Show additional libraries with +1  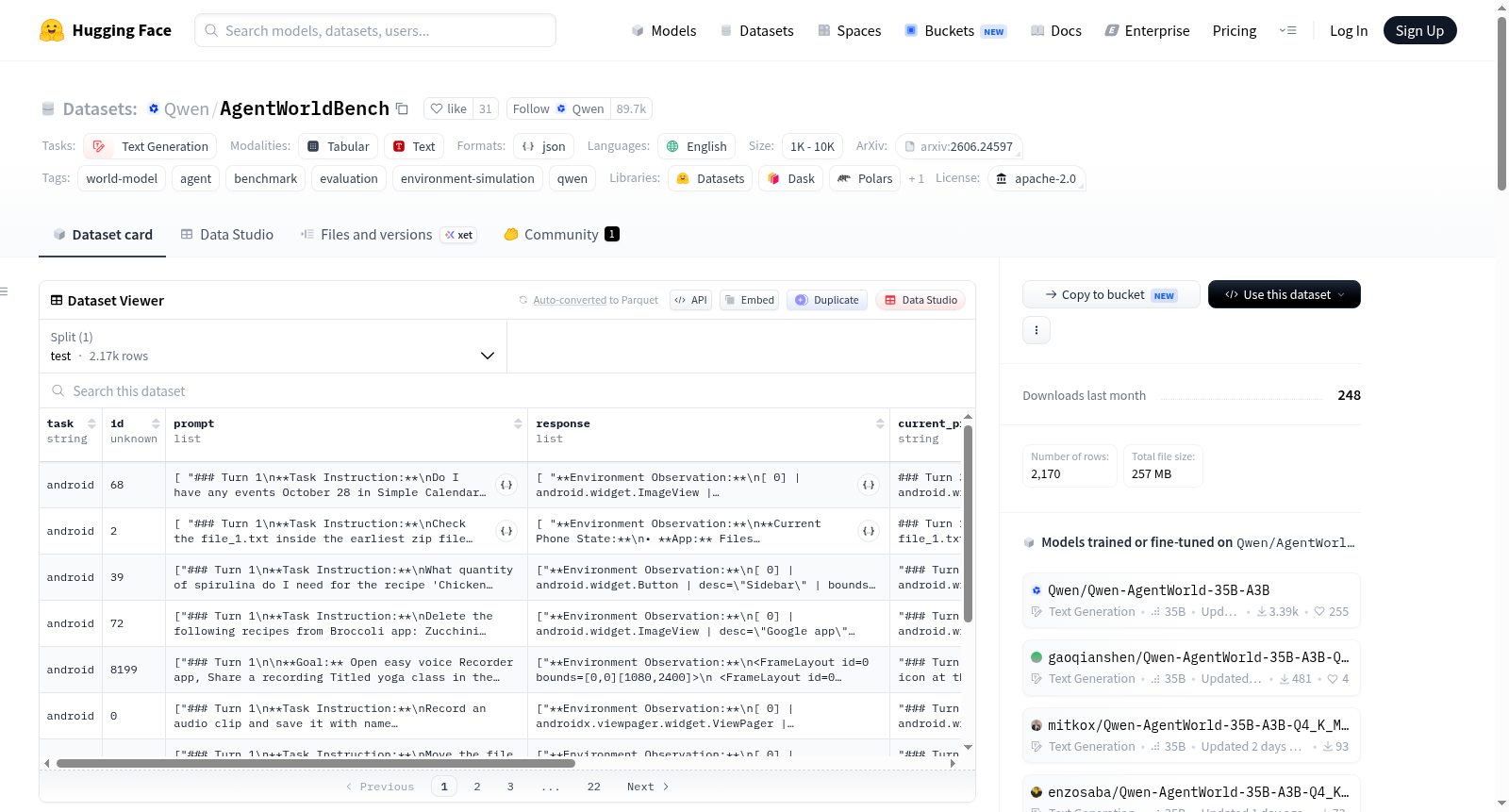(916, 178)
